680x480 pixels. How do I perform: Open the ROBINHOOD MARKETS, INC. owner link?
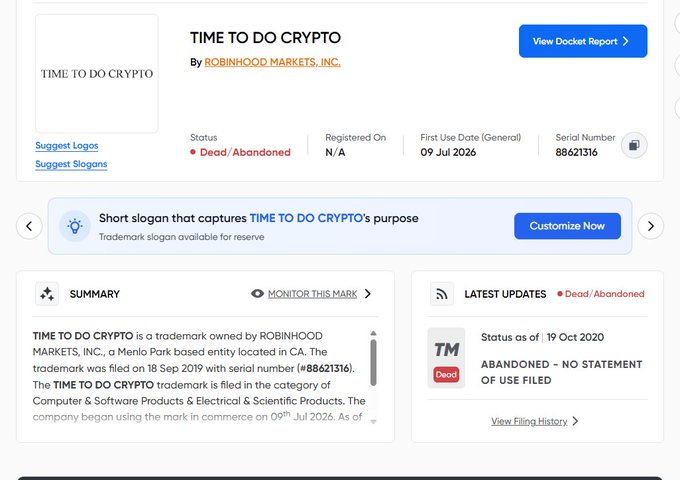(272, 62)
